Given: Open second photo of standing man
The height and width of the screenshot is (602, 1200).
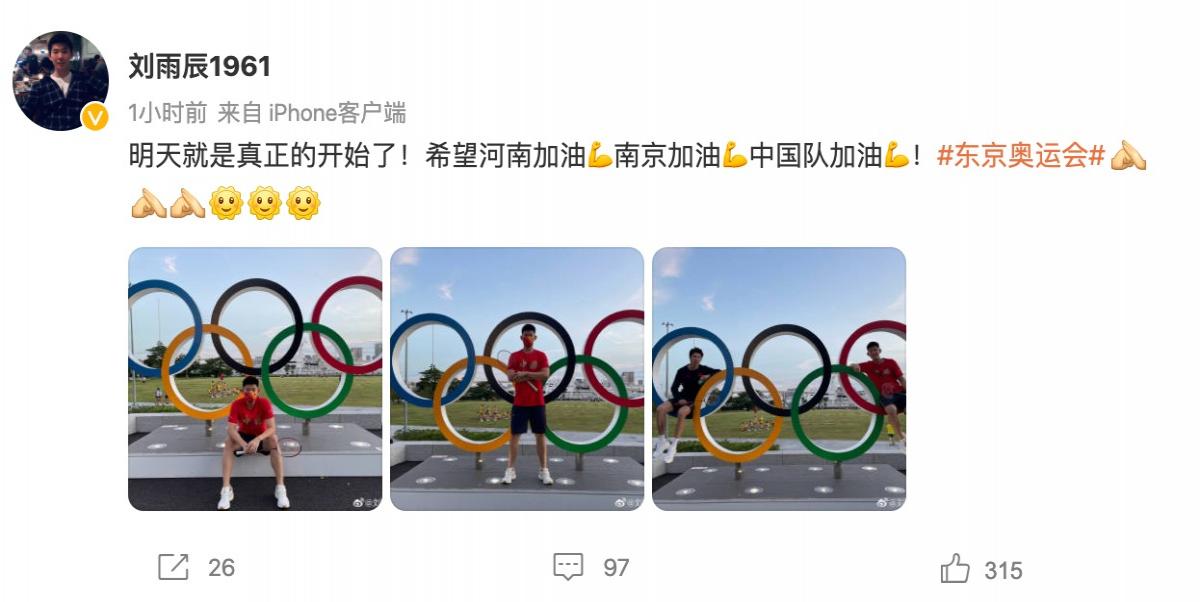Looking at the screenshot, I should (x=517, y=379).
